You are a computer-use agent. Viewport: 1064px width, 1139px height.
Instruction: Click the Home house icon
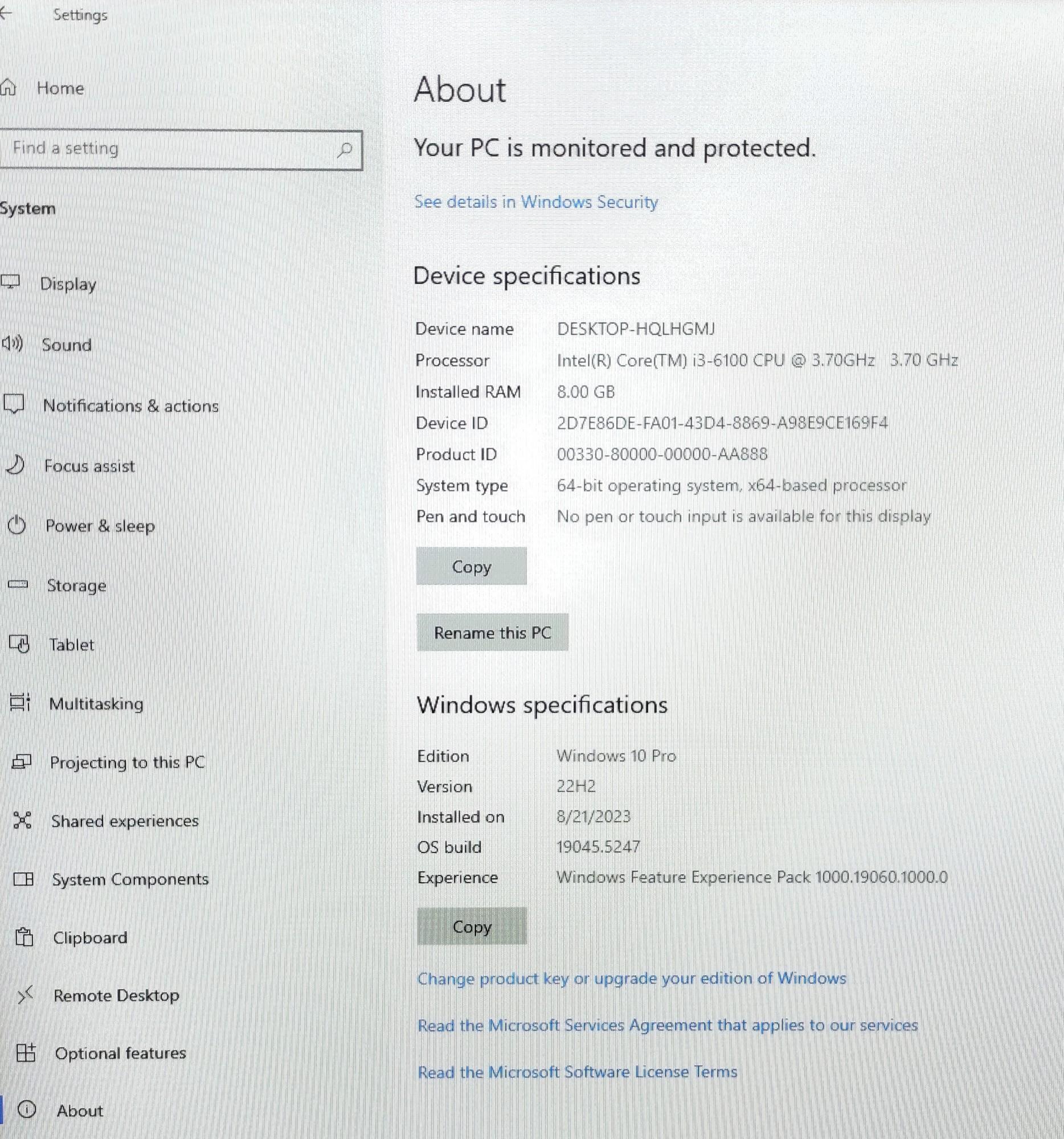click(x=8, y=88)
